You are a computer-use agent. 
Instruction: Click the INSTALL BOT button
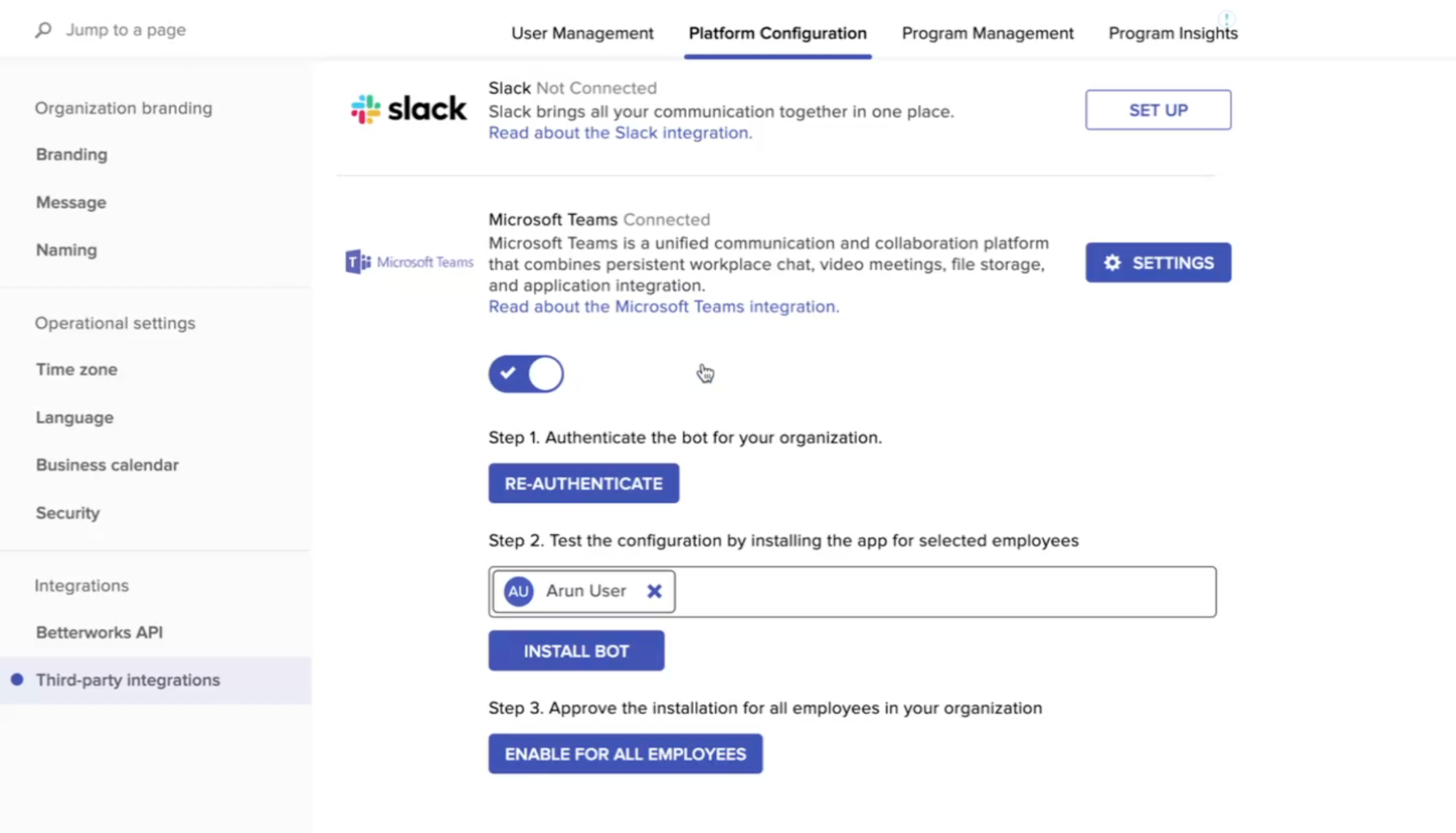[x=575, y=650]
